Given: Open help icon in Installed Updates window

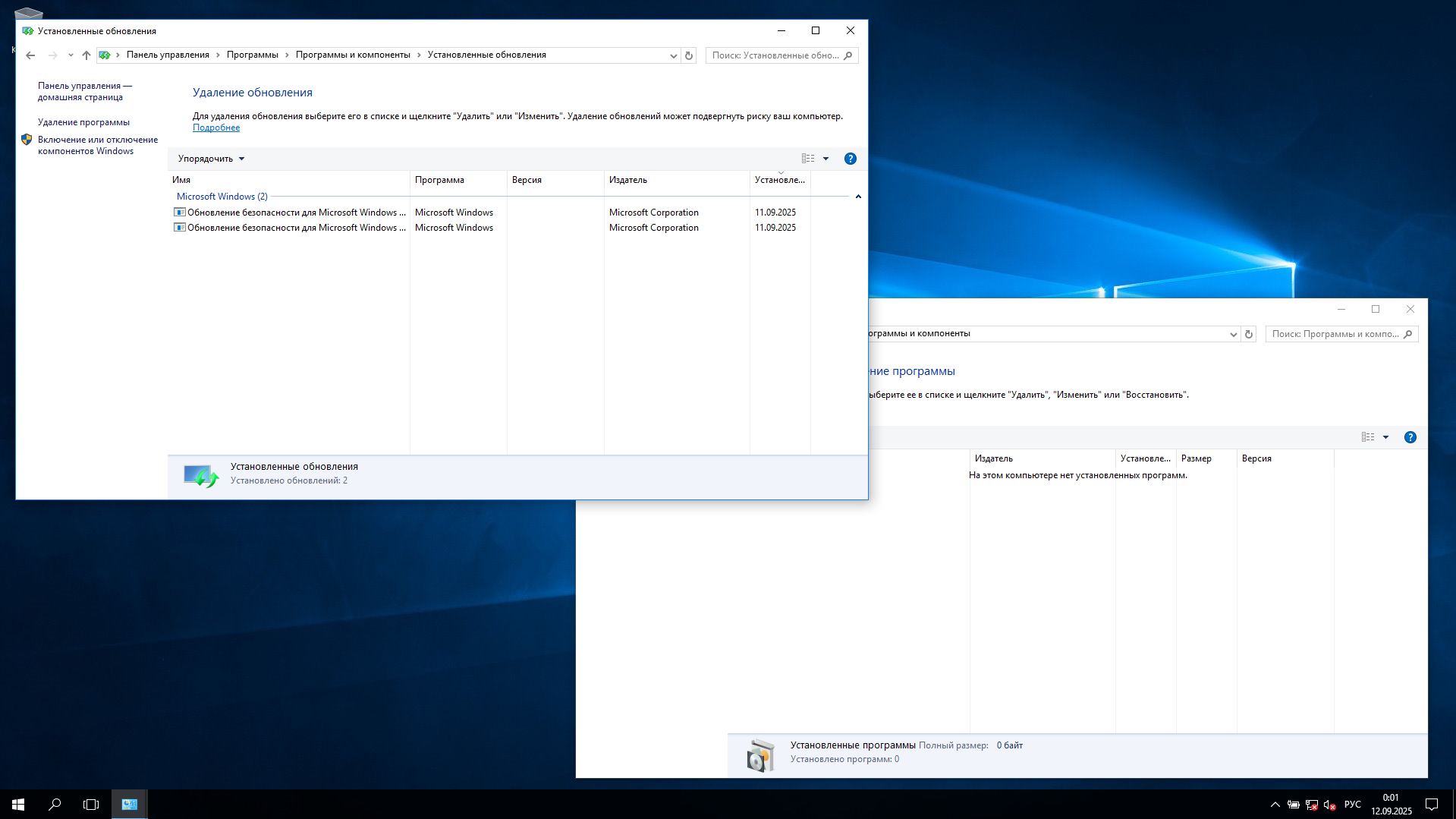Looking at the screenshot, I should pos(851,159).
